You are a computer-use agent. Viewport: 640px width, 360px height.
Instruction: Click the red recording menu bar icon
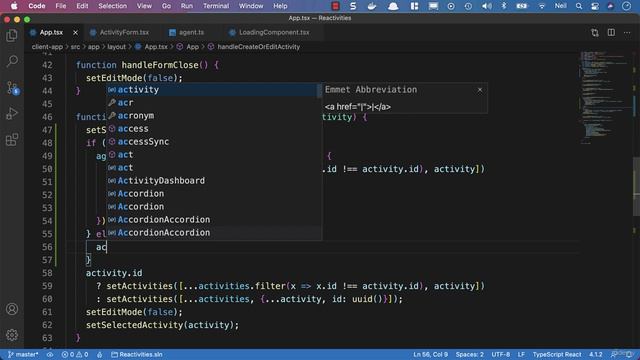[335, 6]
